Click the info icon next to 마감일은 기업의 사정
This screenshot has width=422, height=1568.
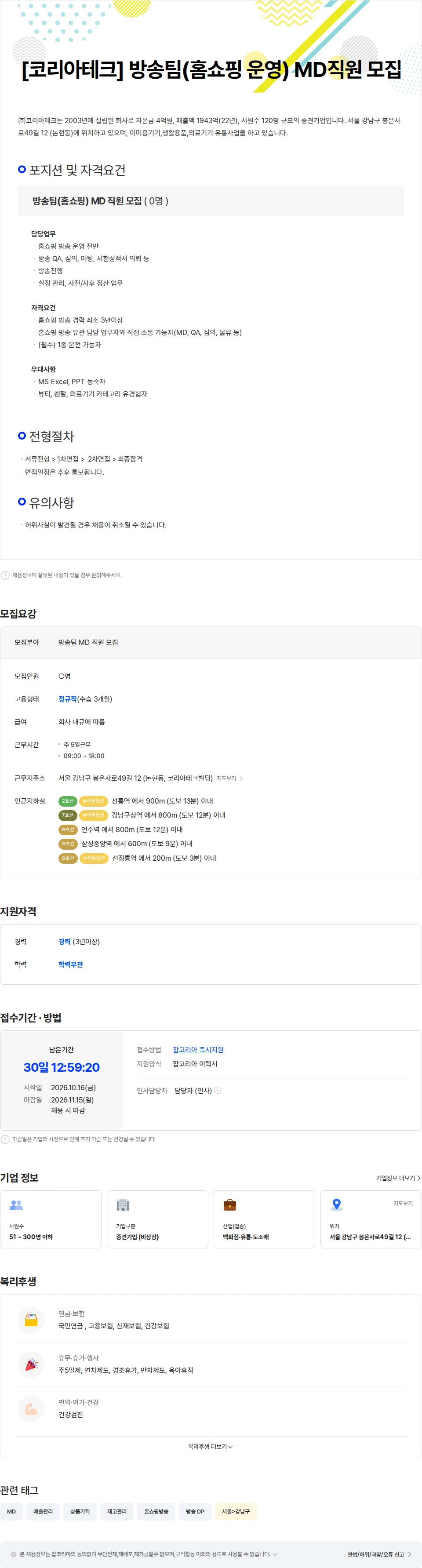pyautogui.click(x=5, y=1139)
